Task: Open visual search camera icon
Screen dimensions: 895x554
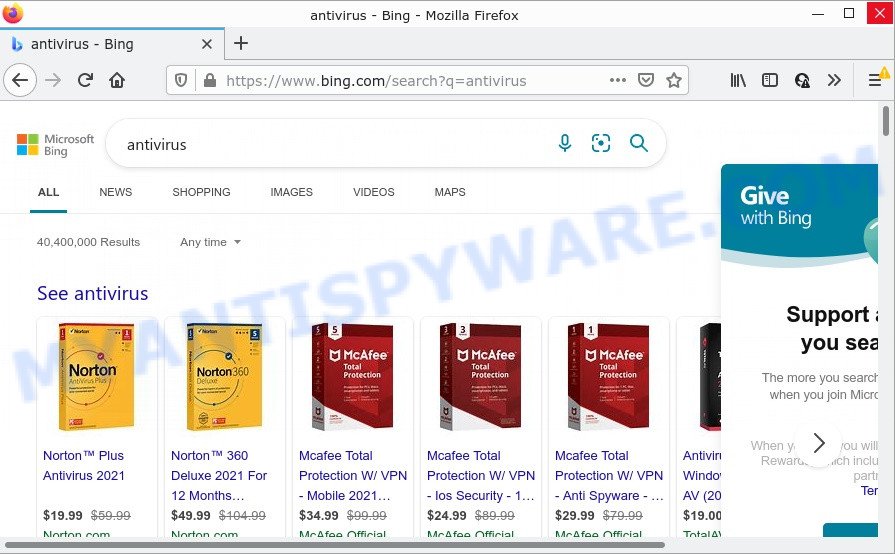Action: click(601, 143)
